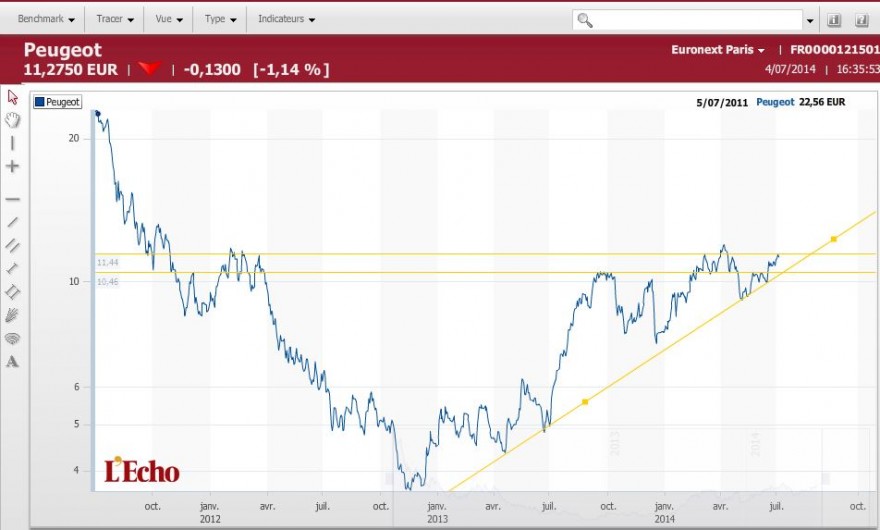This screenshot has width=880, height=530.
Task: Click the percent change [-1,14 %]
Action: coord(291,70)
